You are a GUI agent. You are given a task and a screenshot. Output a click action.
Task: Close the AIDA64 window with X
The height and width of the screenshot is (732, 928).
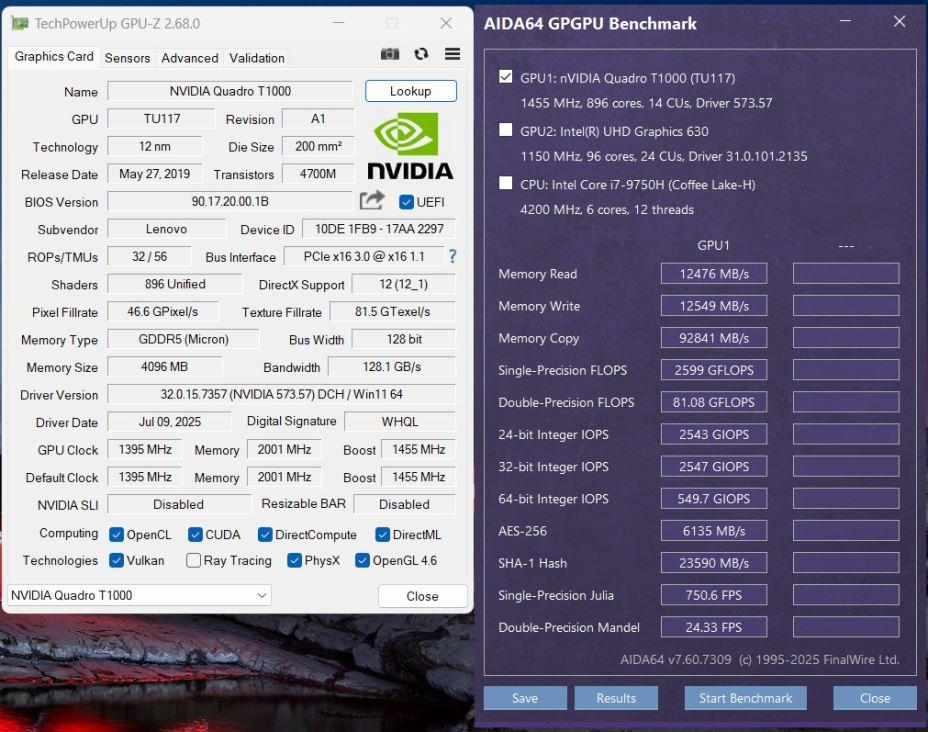(x=899, y=21)
